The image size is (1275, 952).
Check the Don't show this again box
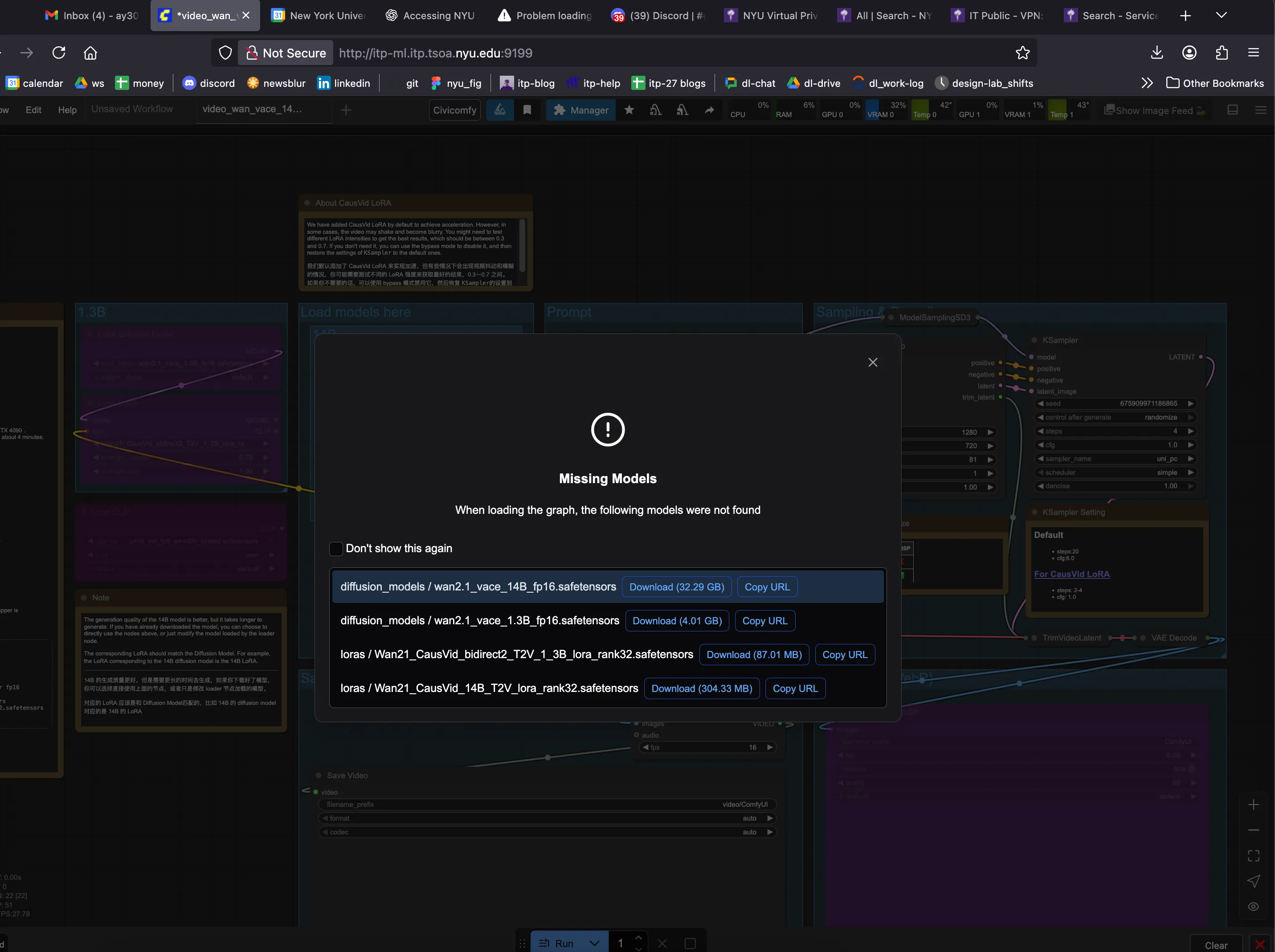pyautogui.click(x=336, y=549)
